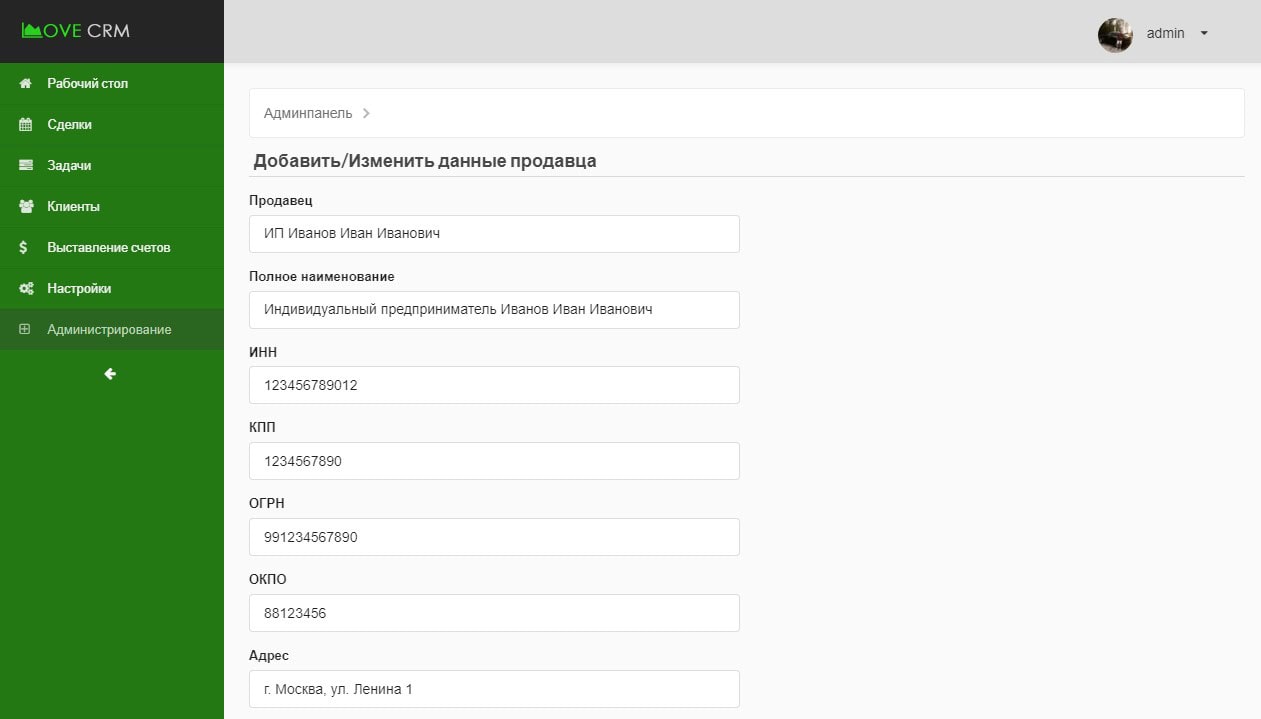Click the gears icon next to Настройки
This screenshot has width=1261, height=719.
(25, 288)
